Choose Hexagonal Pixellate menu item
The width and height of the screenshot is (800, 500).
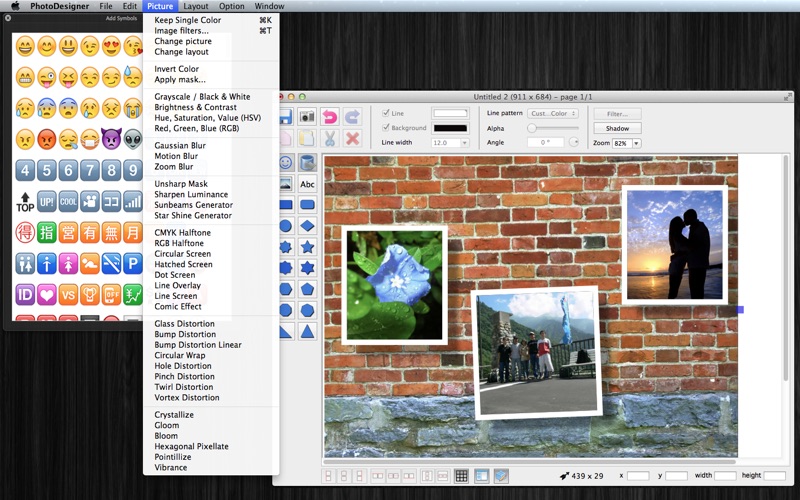click(x=211, y=446)
